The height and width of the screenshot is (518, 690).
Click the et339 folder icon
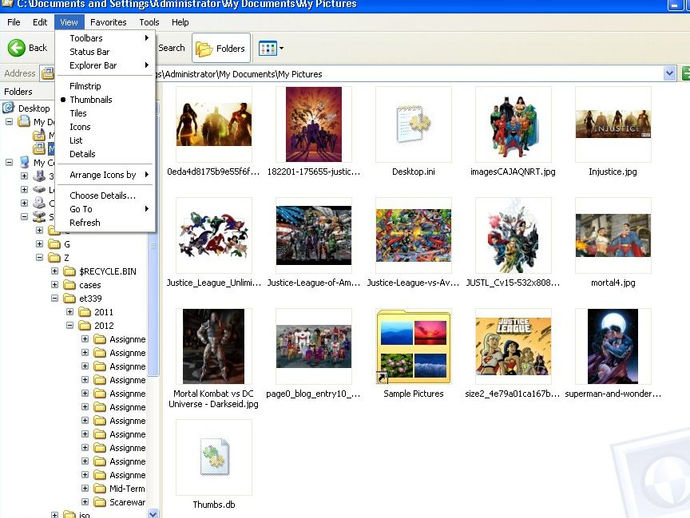point(70,298)
